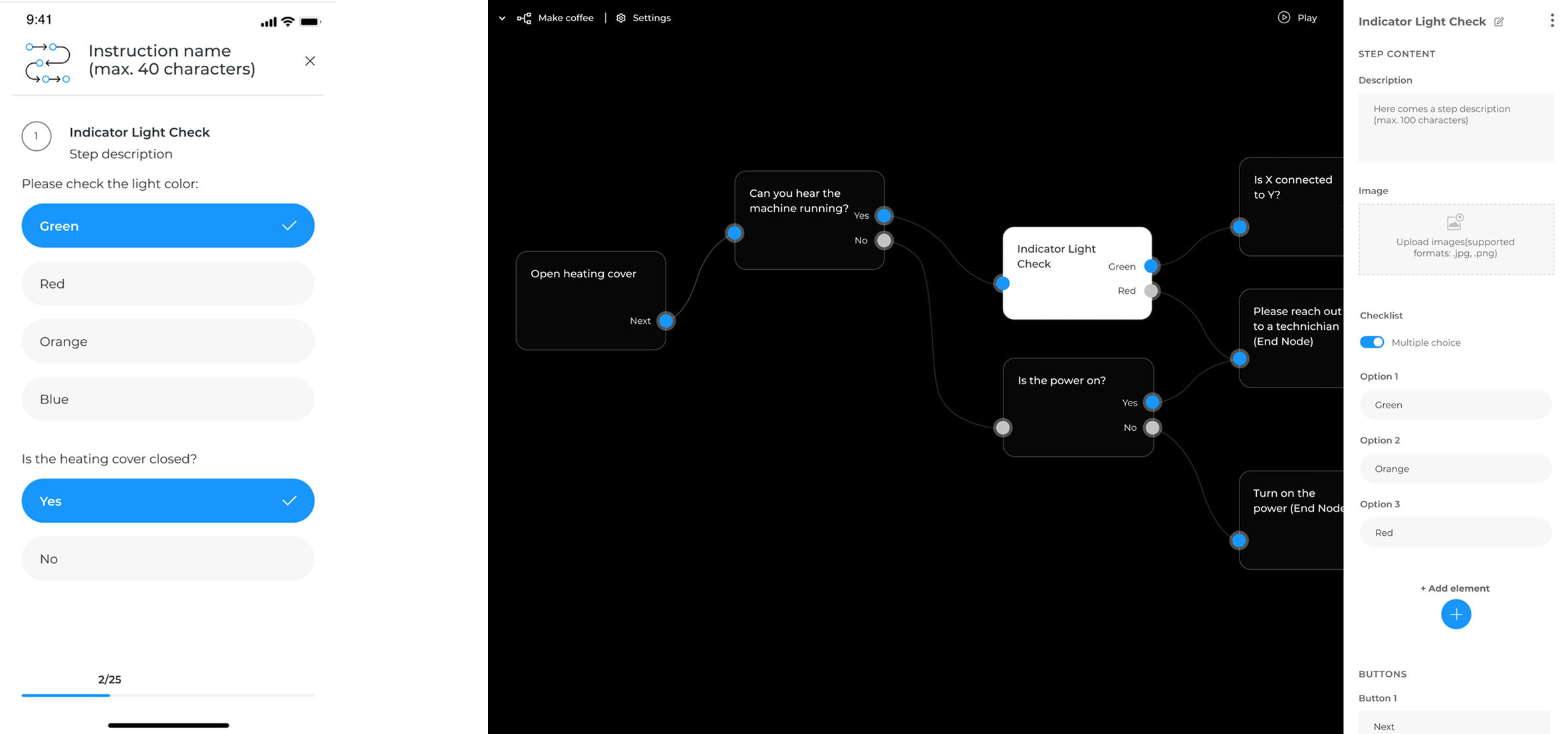Select Blue as the light color
Screen dimensions: 1568x734
point(167,398)
